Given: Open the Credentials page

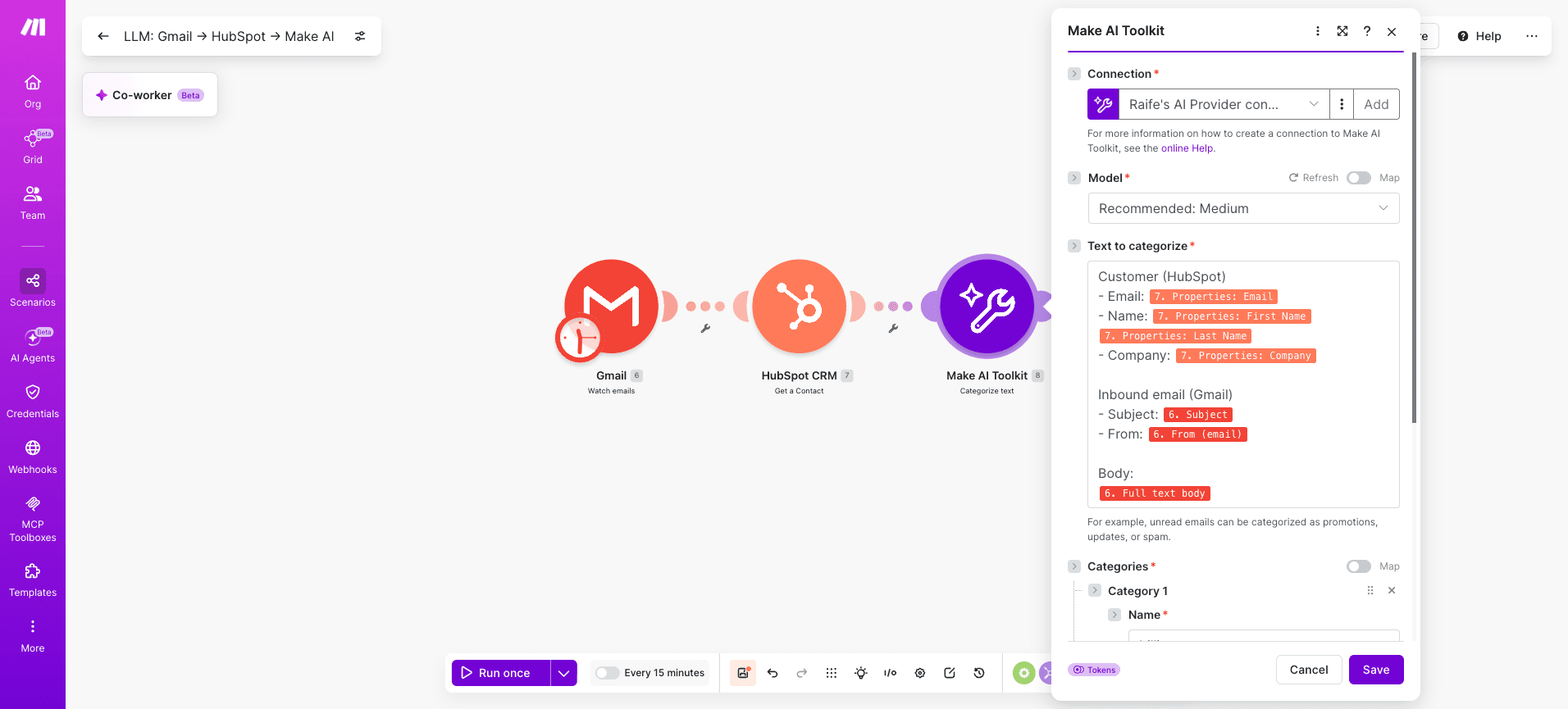Looking at the screenshot, I should [33, 401].
